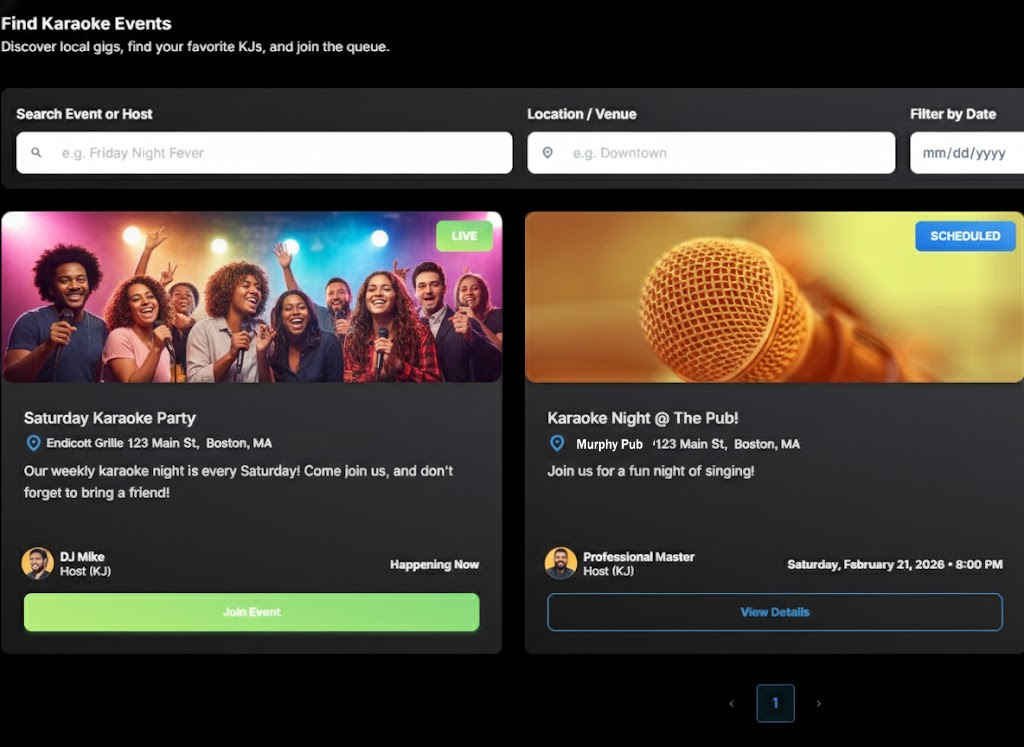Join the Saturday Karaoke Party event
Screen dimensions: 1024x747
tap(251, 612)
